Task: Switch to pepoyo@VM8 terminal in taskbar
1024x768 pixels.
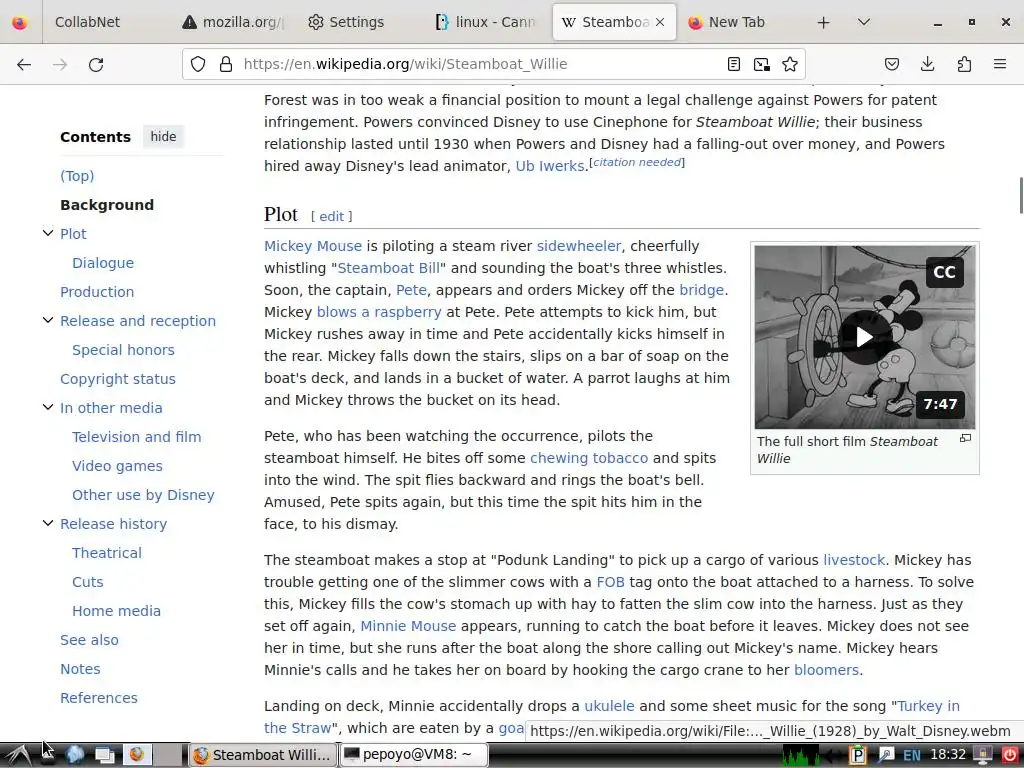Action: pos(413,755)
